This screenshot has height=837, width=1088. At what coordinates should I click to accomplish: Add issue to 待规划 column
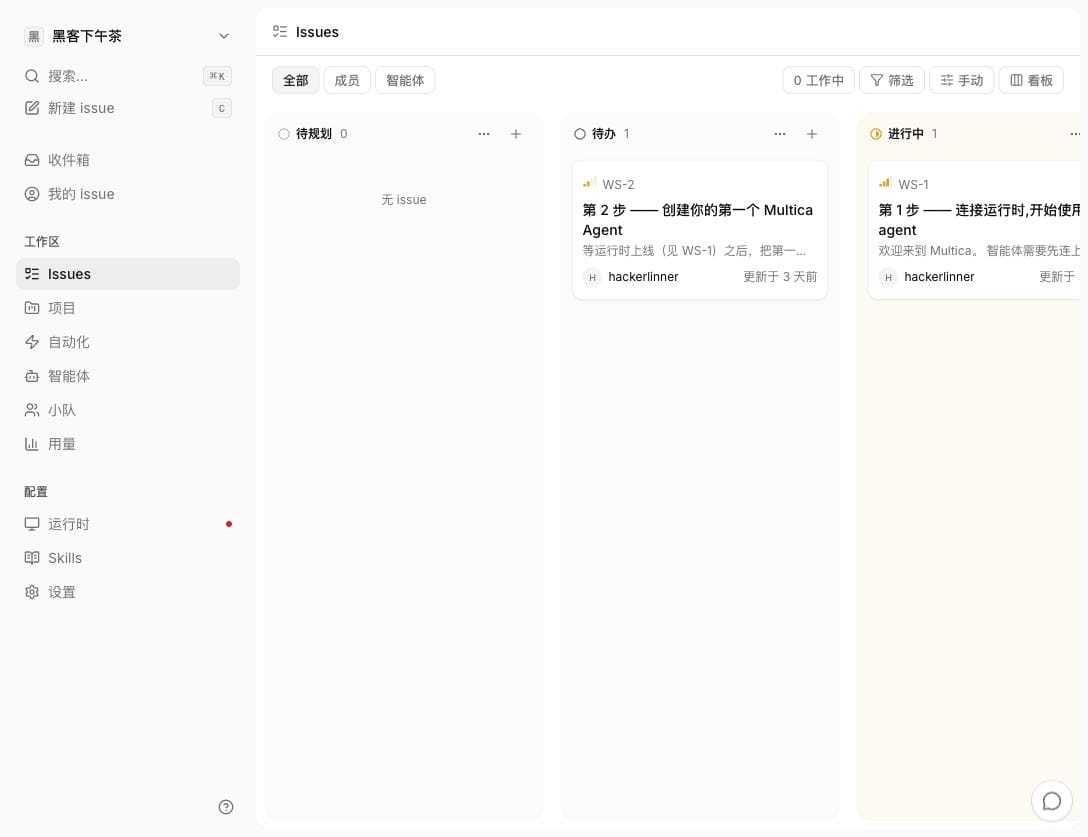click(516, 134)
